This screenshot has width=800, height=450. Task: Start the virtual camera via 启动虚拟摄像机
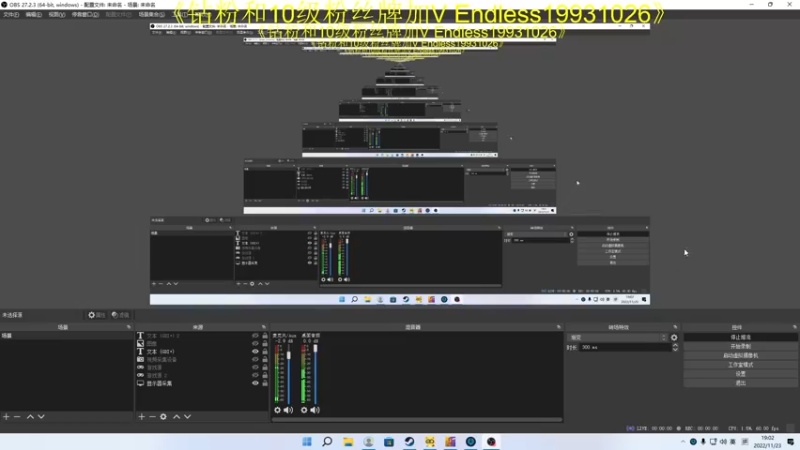pyautogui.click(x=740, y=356)
